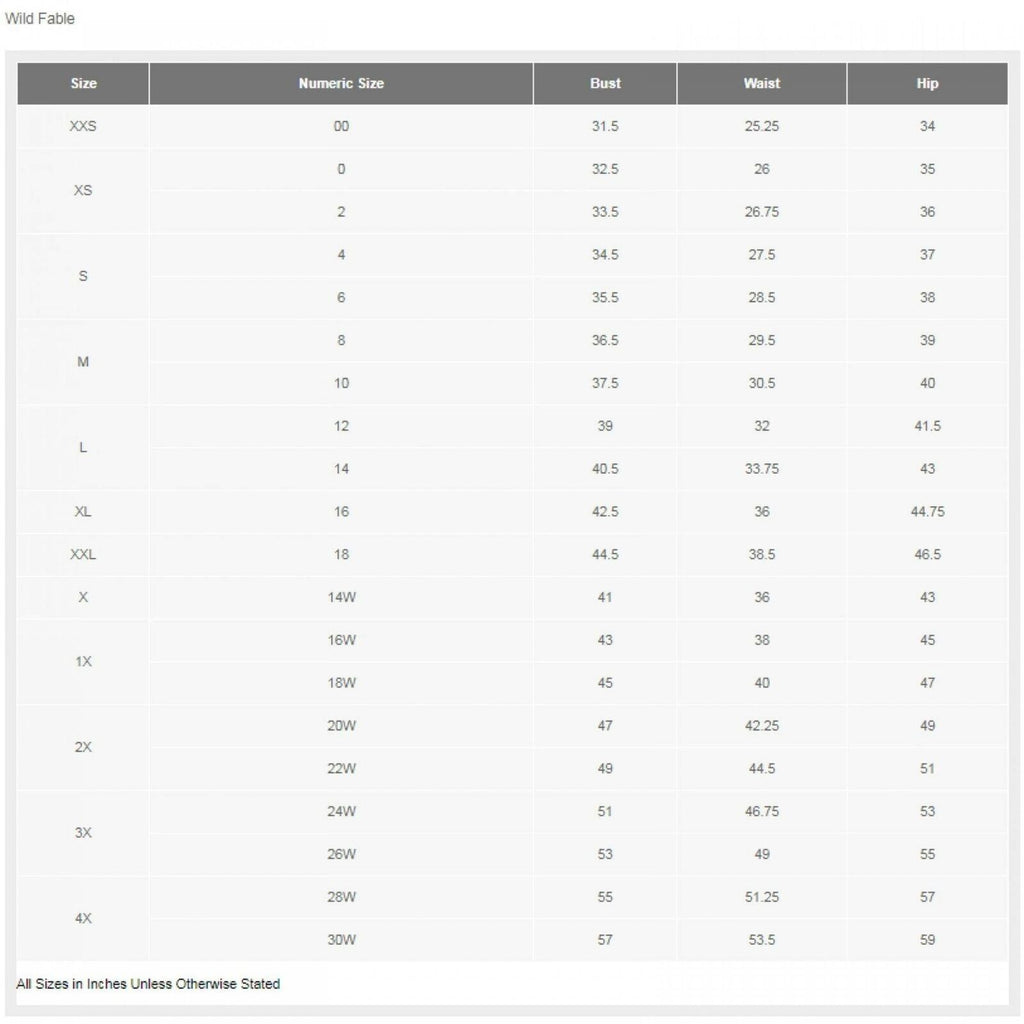The height and width of the screenshot is (1024, 1024).
Task: Select the XXS size row label
Action: pos(83,127)
